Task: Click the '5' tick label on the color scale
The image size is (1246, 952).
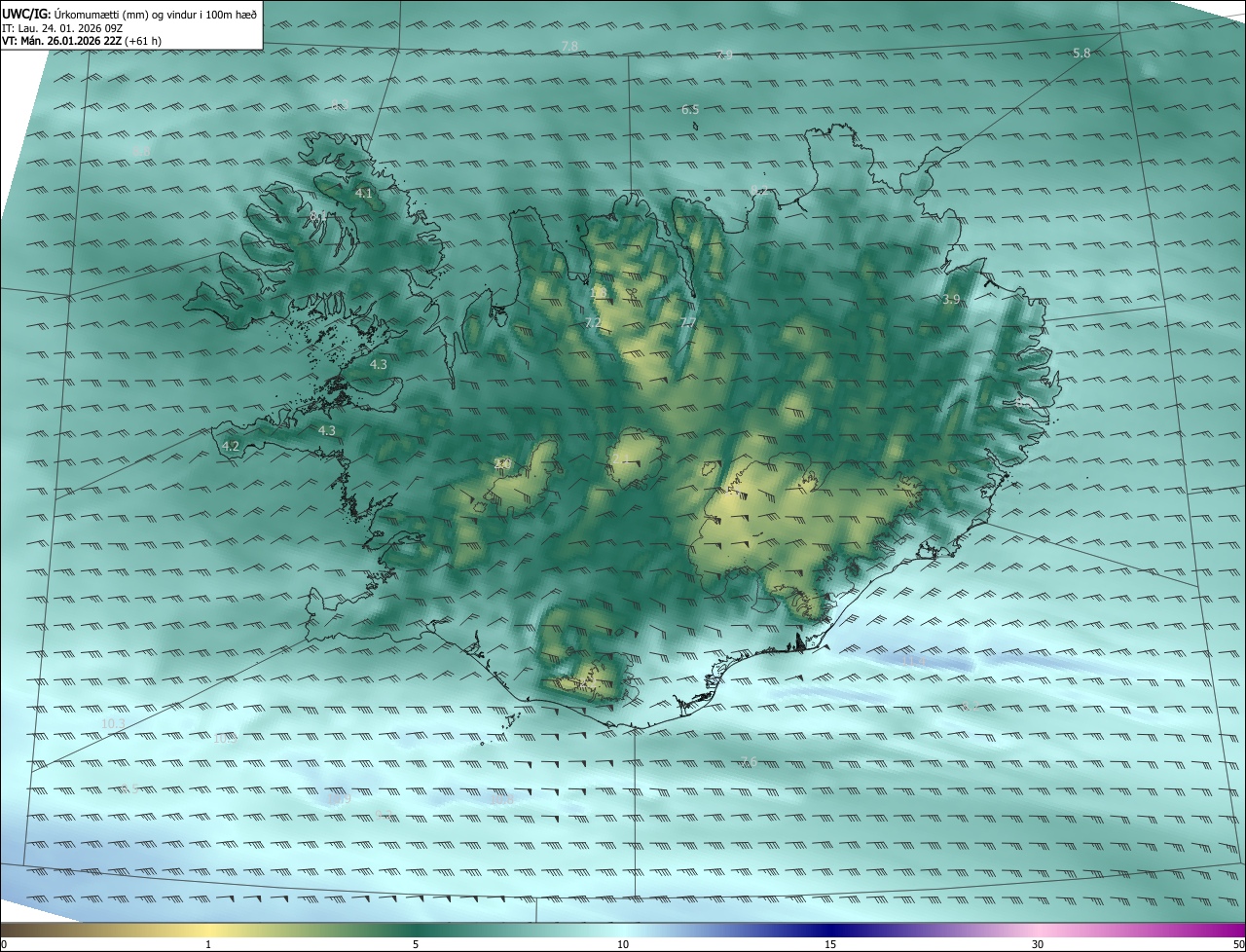Action: pyautogui.click(x=416, y=944)
